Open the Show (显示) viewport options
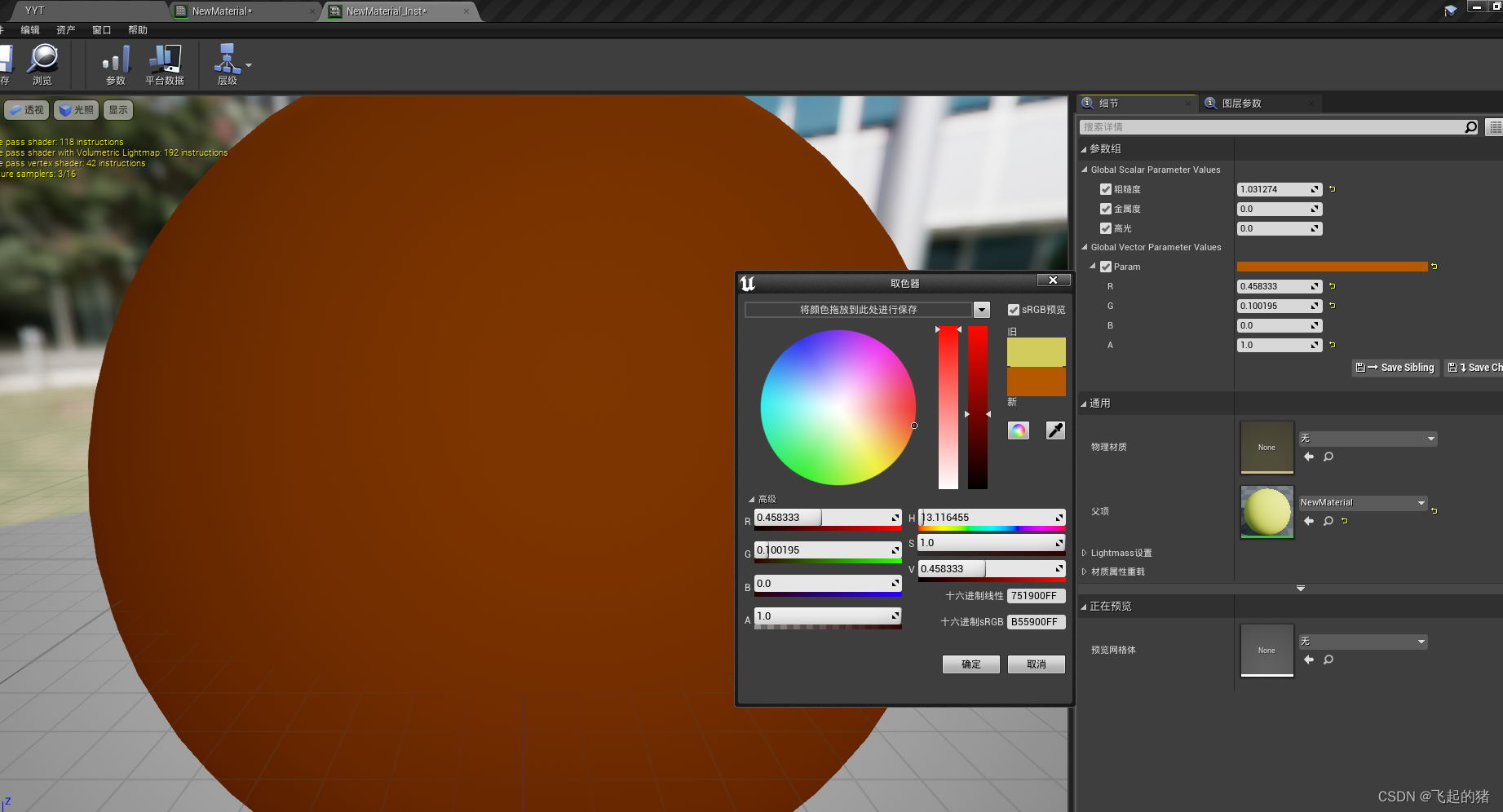The height and width of the screenshot is (812, 1503). [118, 110]
